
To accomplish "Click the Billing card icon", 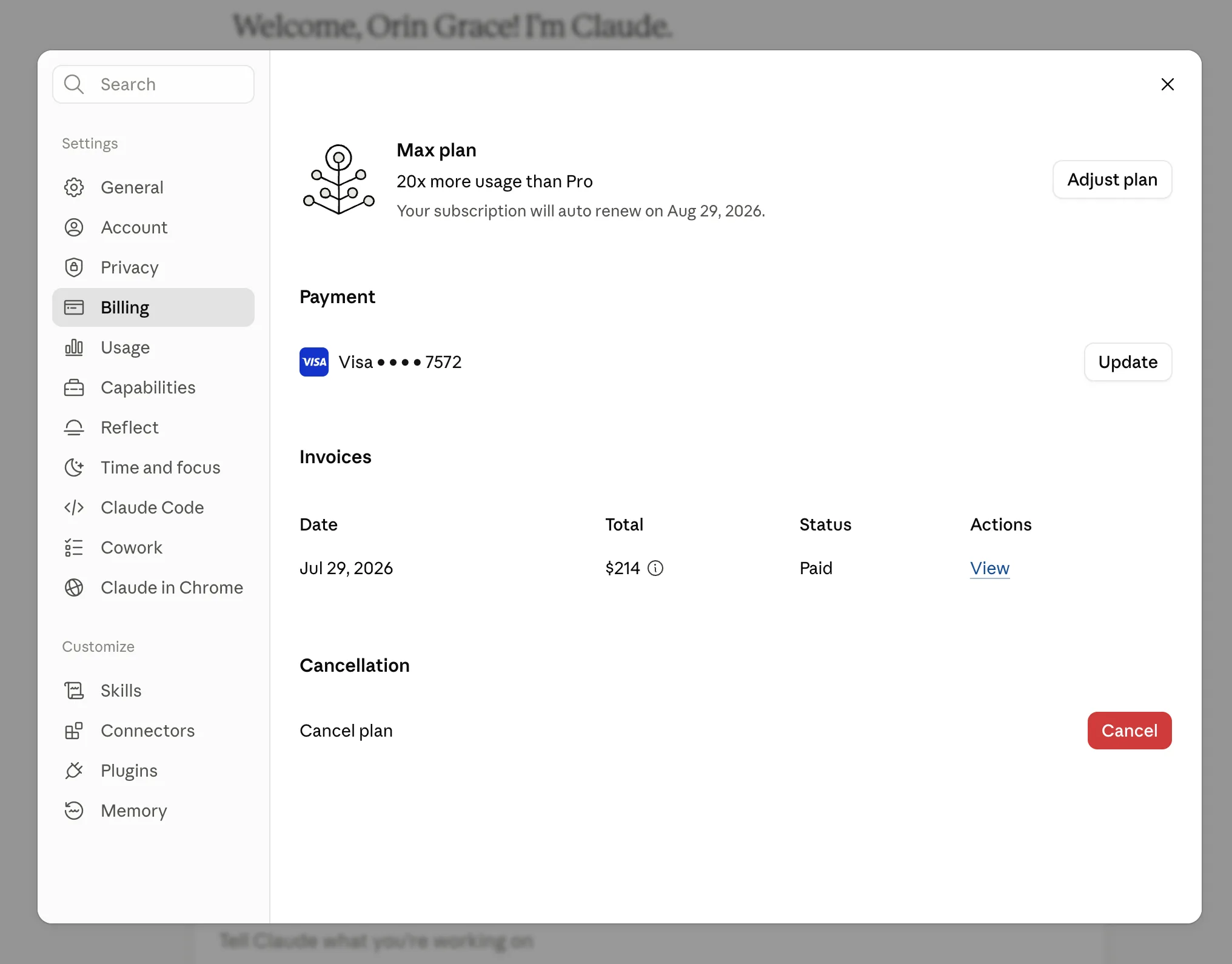I will [x=74, y=307].
